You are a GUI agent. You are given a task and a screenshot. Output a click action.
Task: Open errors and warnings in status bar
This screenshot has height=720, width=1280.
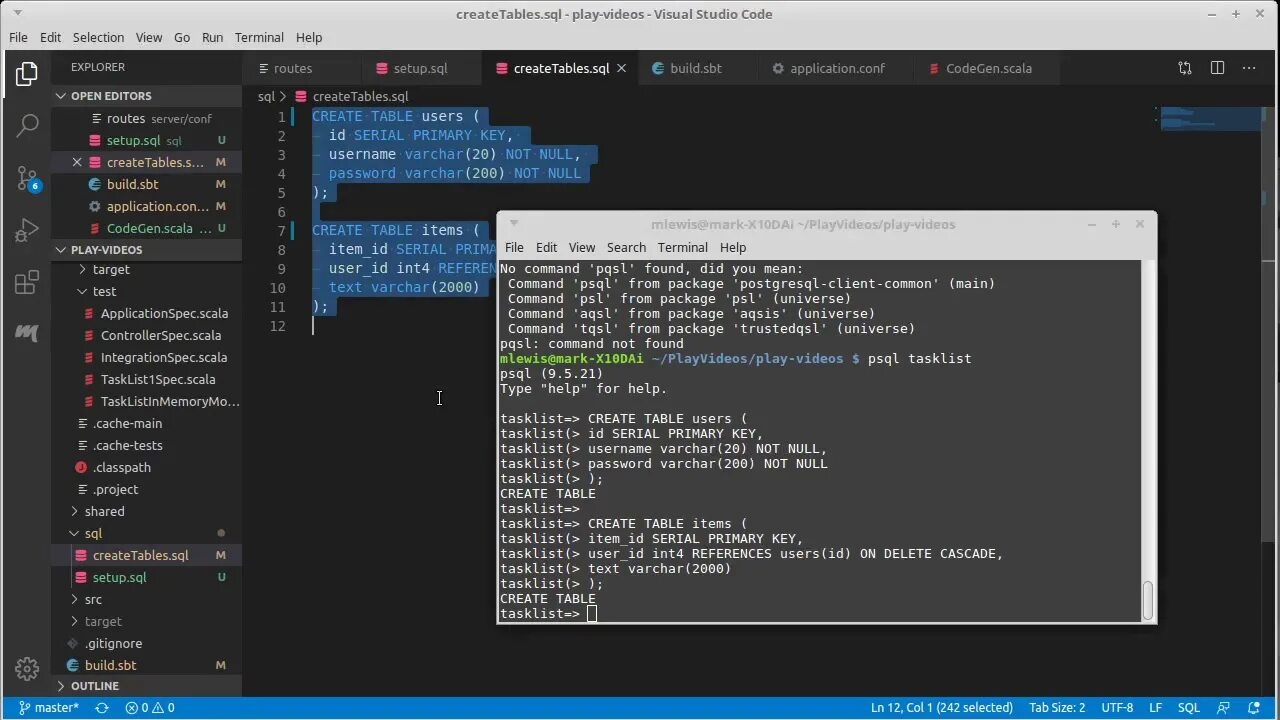tap(150, 707)
